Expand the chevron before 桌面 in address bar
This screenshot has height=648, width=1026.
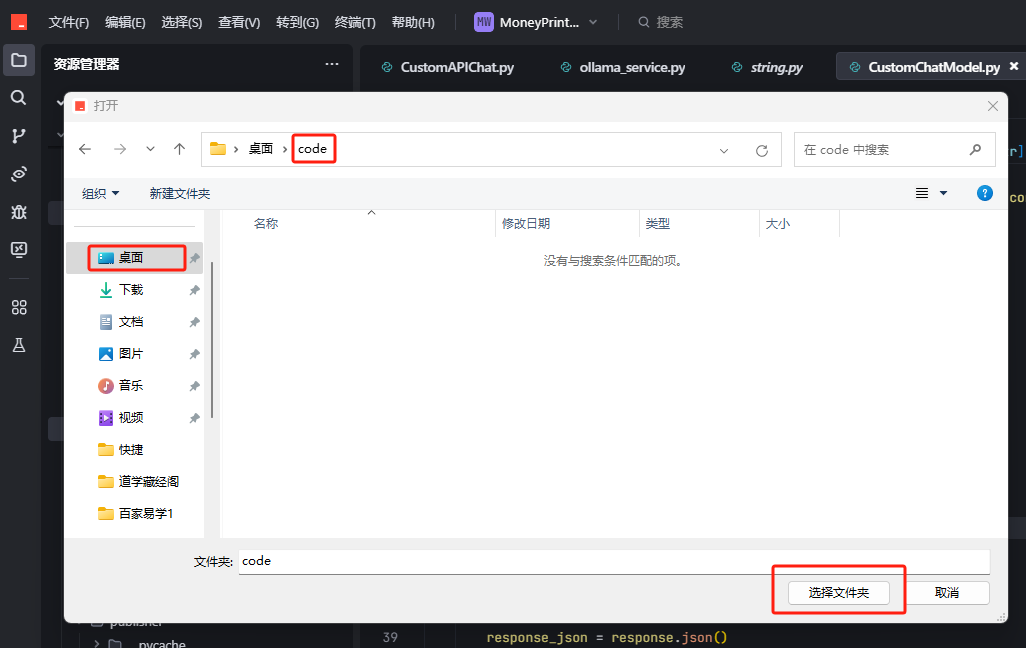point(236,149)
